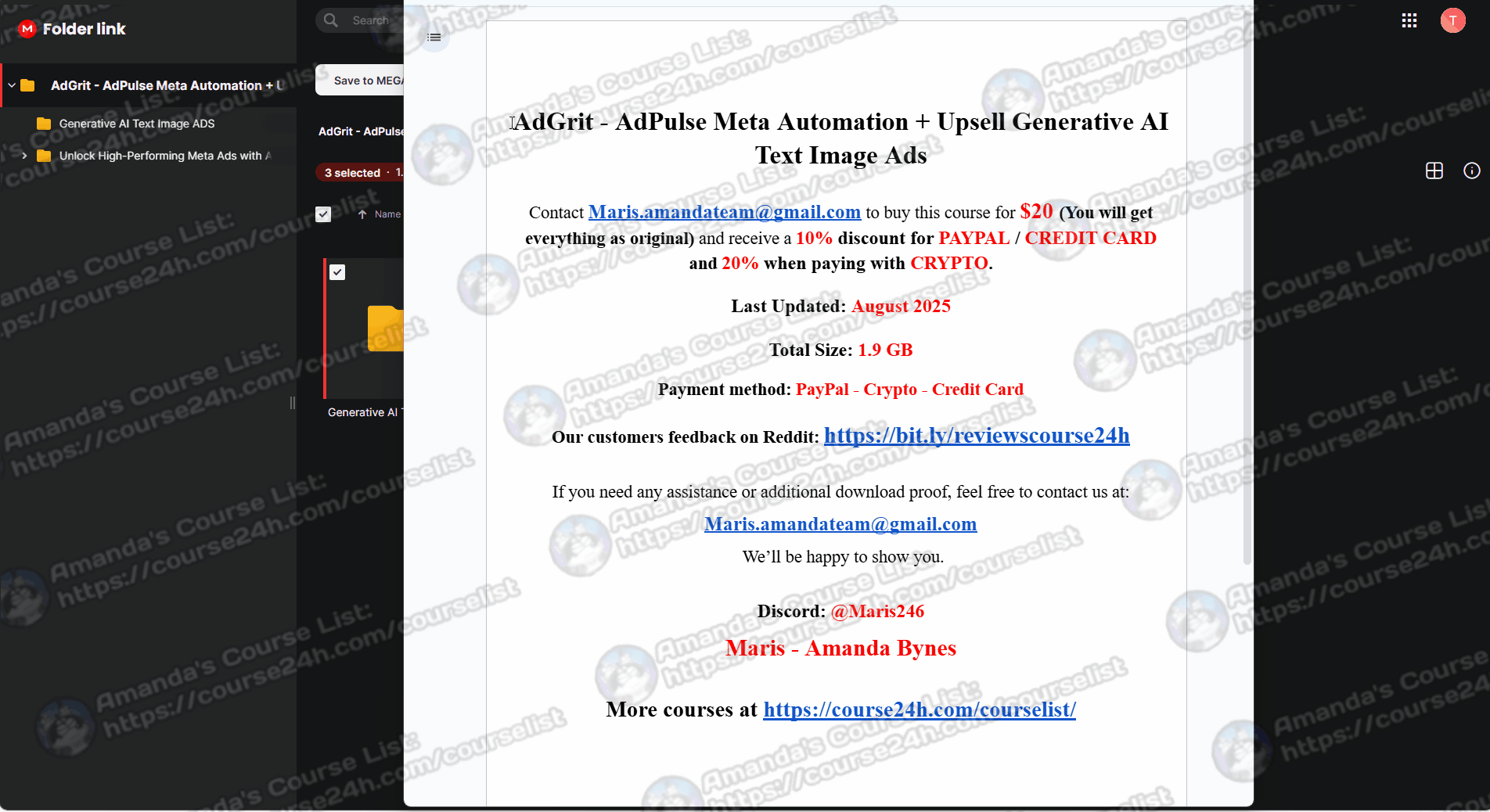This screenshot has height=812, width=1490.
Task: Click the user avatar T
Action: point(1452,20)
